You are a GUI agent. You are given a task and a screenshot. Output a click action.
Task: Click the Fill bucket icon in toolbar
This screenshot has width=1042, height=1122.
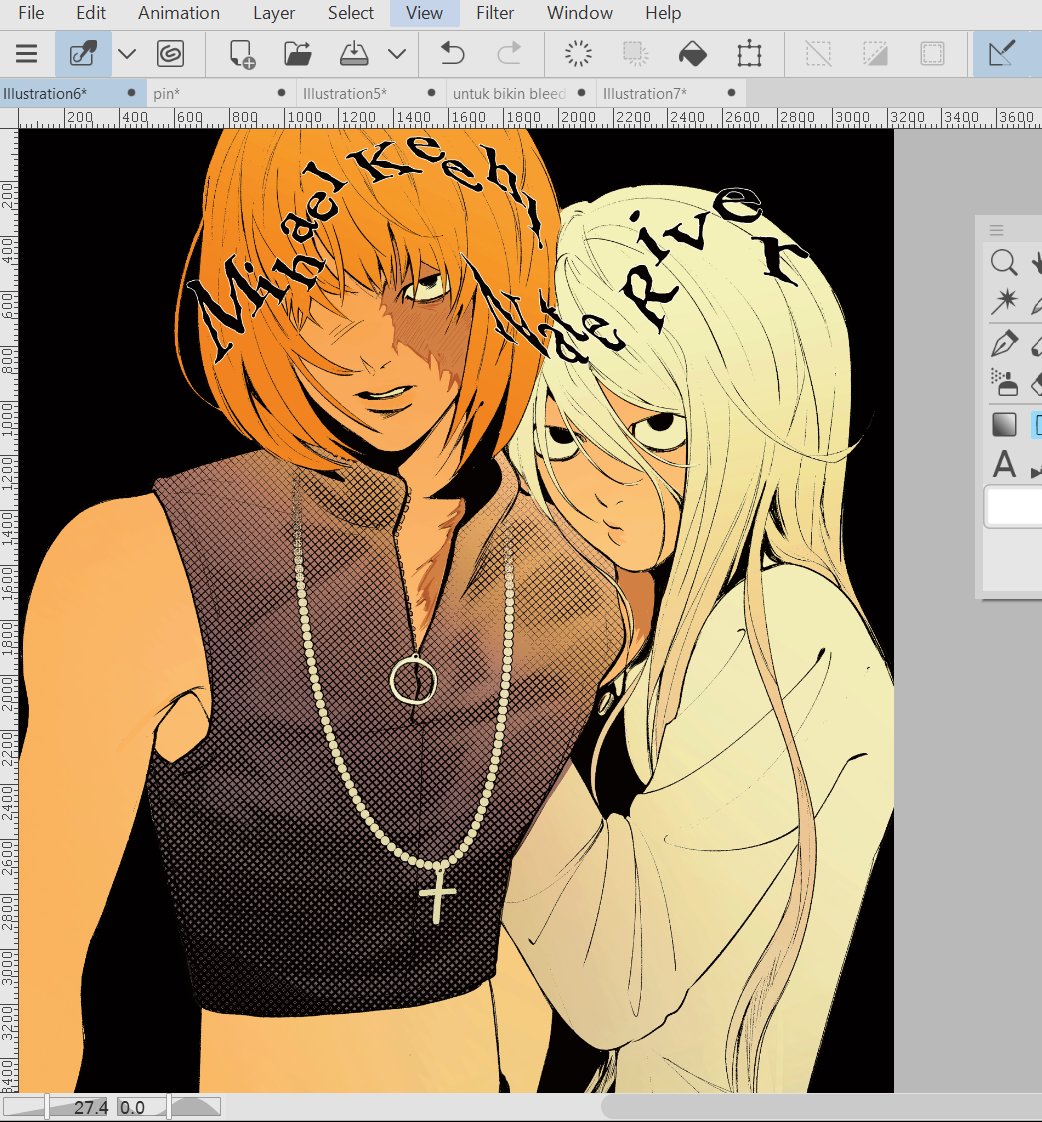692,54
